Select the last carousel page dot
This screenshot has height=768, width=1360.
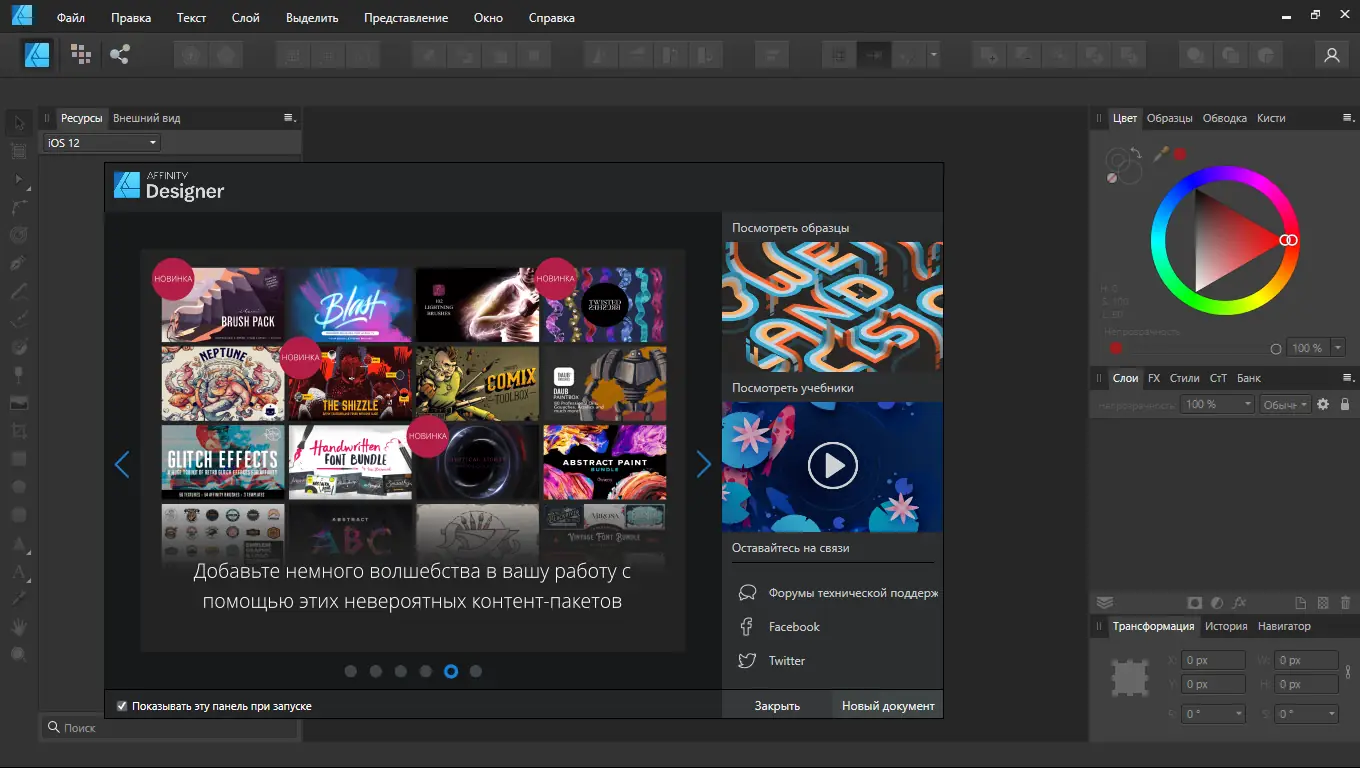[476, 671]
